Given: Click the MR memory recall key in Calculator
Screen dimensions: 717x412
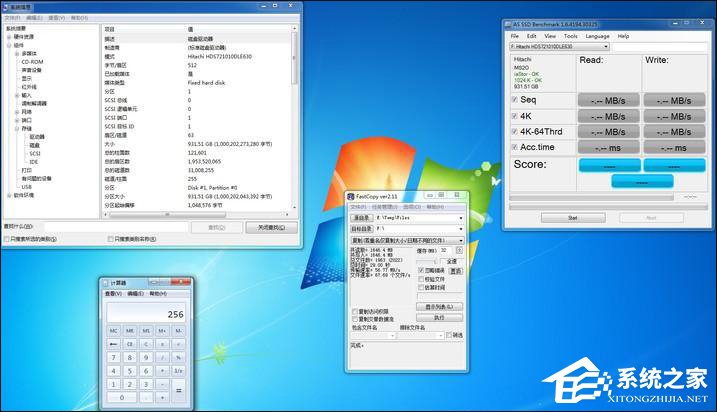Looking at the screenshot, I should click(x=130, y=331).
